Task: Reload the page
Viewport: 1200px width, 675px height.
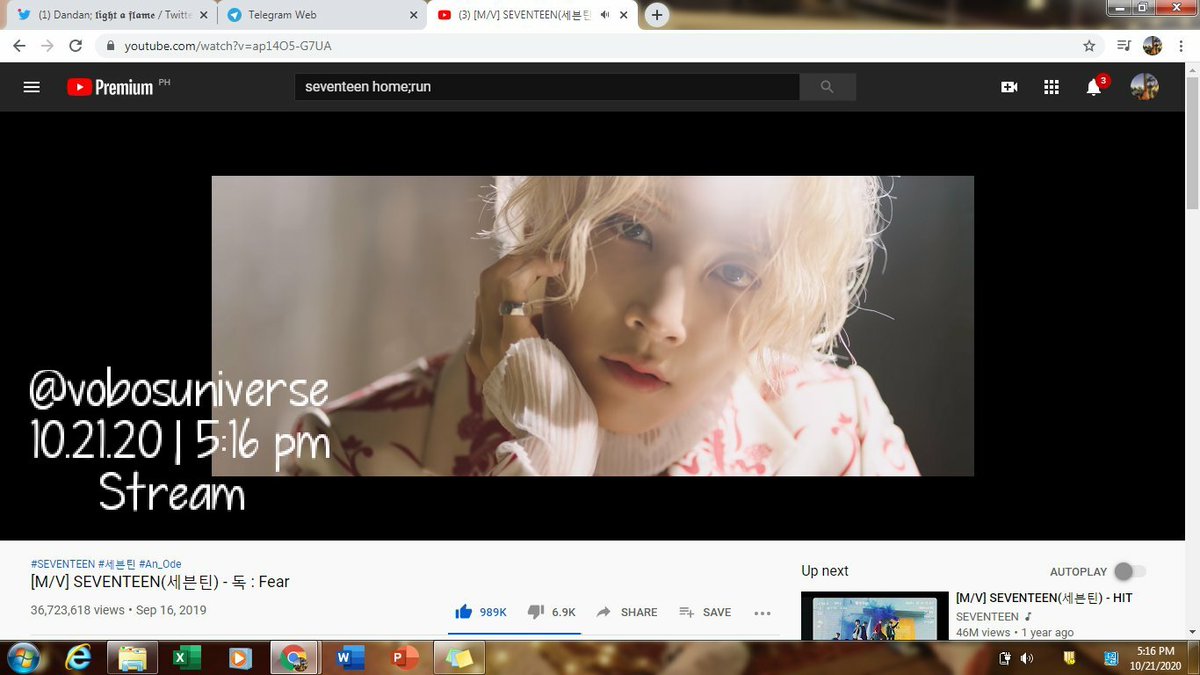Action: pos(75,46)
